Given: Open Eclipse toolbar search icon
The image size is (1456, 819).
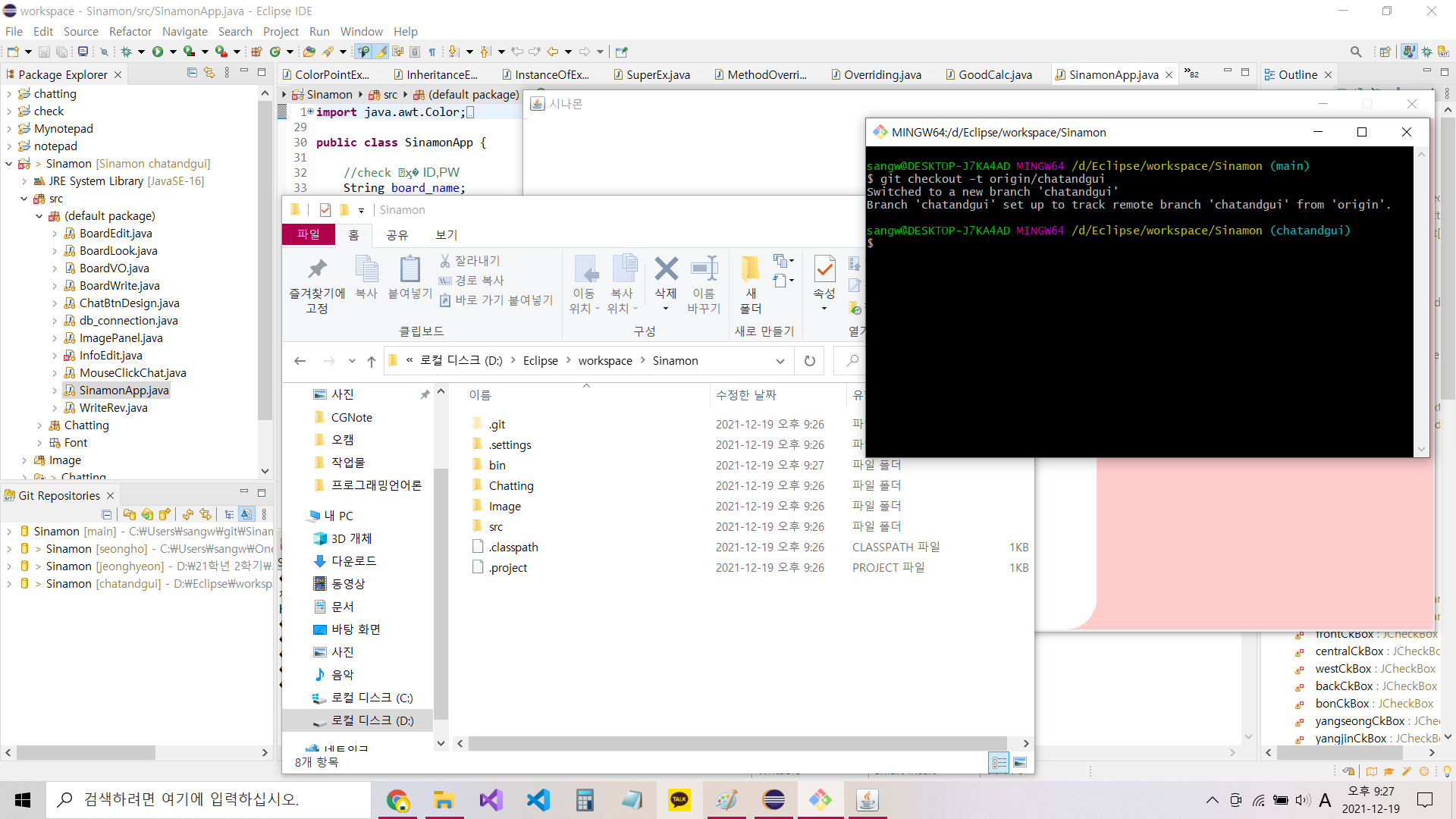Looking at the screenshot, I should (x=1355, y=52).
